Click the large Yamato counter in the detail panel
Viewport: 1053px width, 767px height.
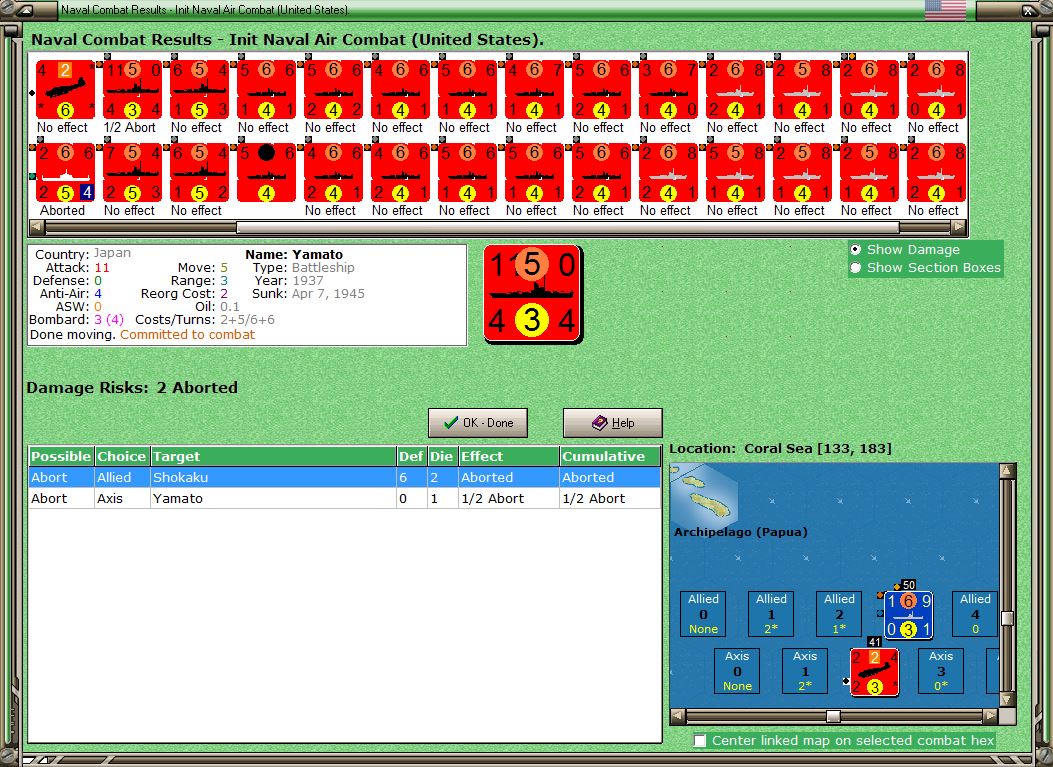coord(533,294)
